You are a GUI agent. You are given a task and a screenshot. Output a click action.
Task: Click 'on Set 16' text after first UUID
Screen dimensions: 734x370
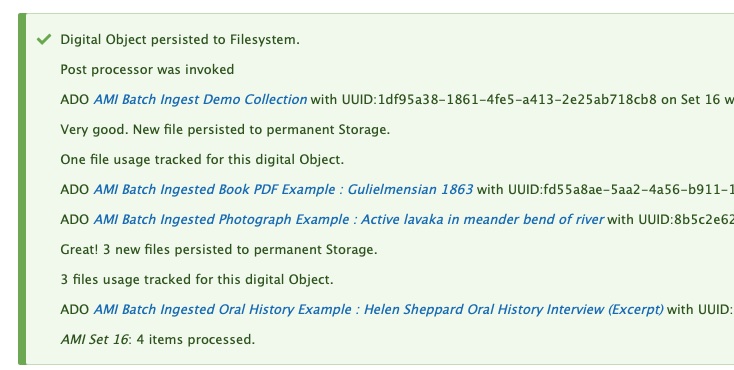pos(690,99)
